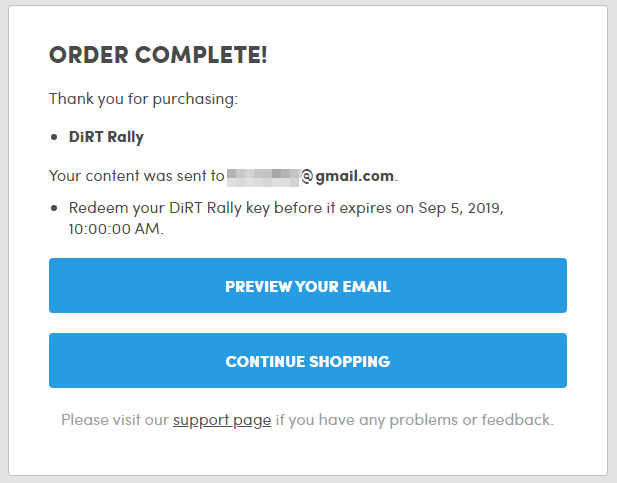Open the support page link
The image size is (617, 483).
(222, 420)
